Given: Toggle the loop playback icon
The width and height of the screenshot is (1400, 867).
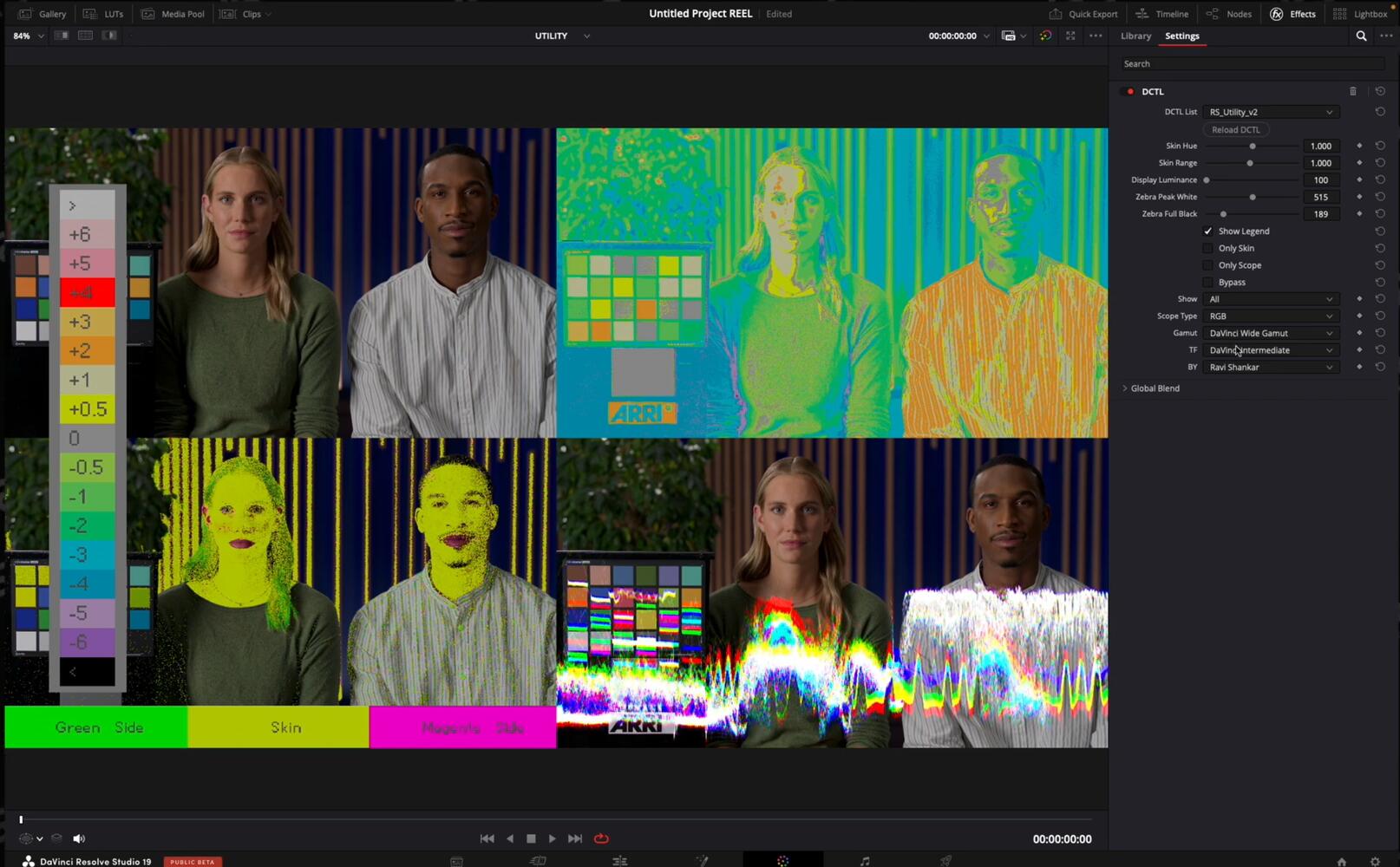Looking at the screenshot, I should pos(601,838).
